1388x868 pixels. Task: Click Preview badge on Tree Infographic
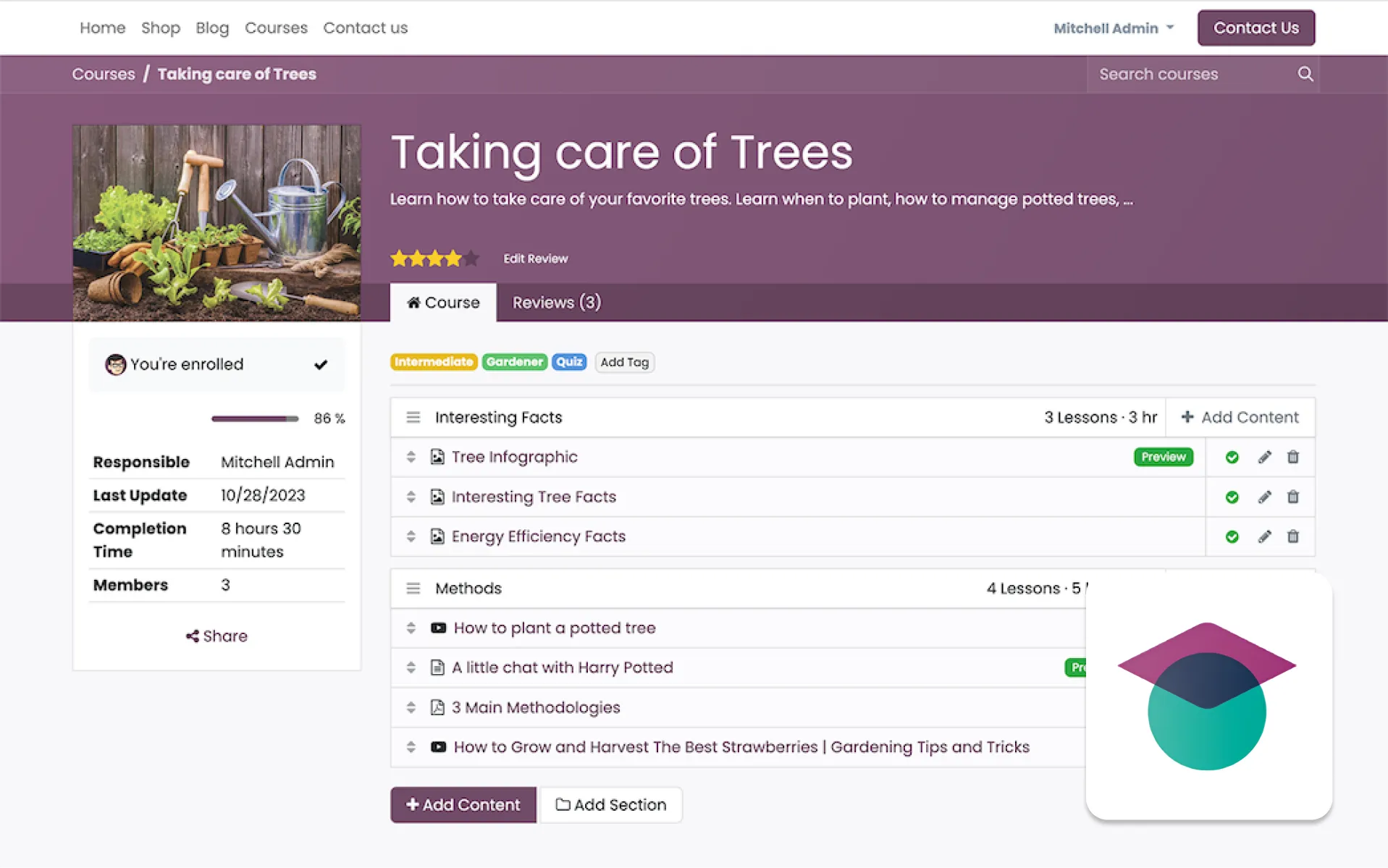click(x=1163, y=457)
